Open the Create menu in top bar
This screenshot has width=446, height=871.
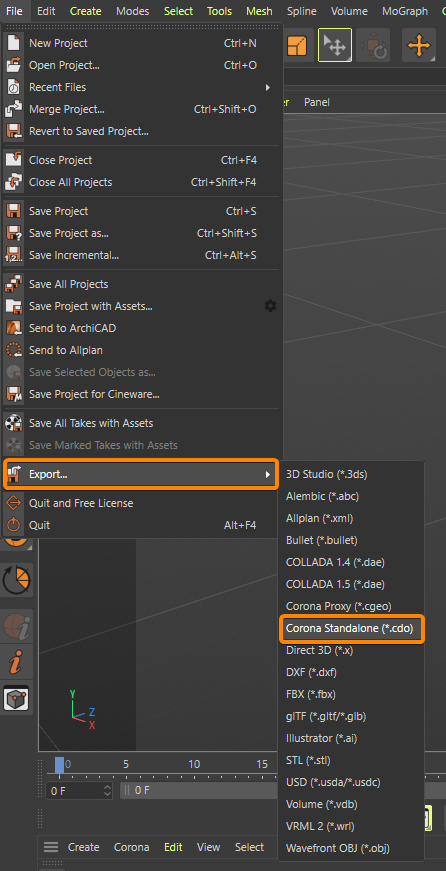click(x=86, y=11)
